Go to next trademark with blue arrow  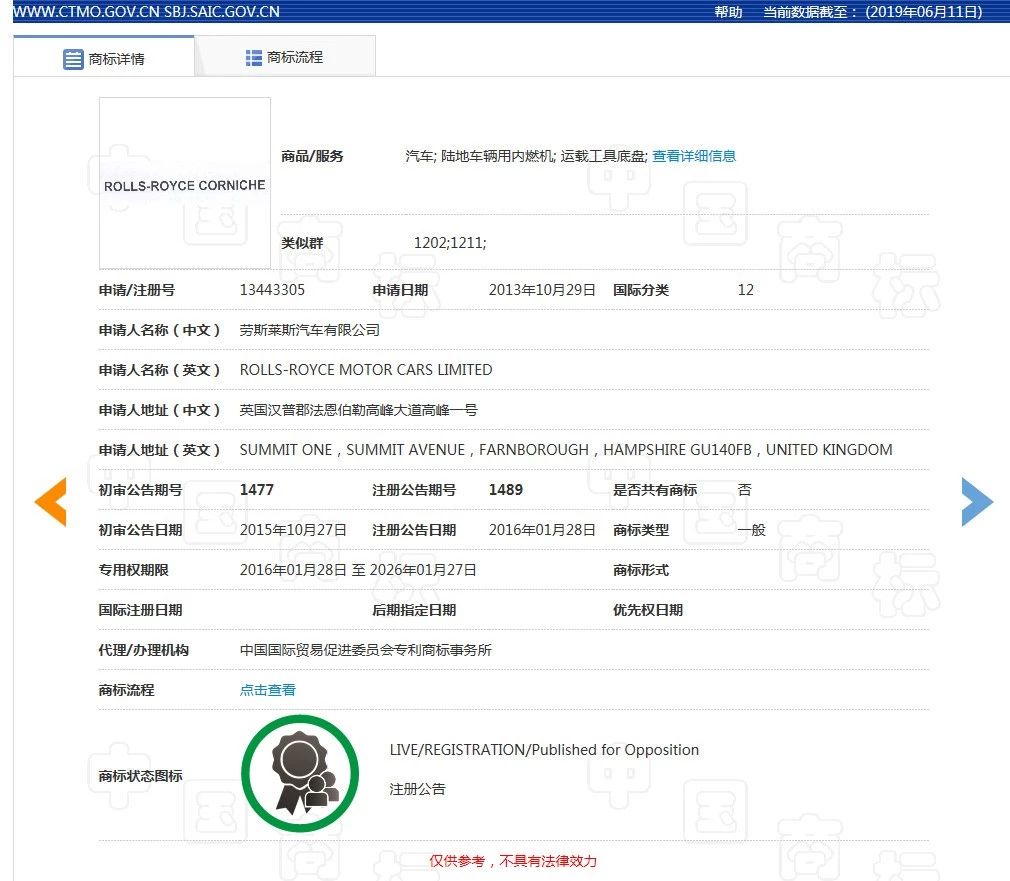click(977, 502)
